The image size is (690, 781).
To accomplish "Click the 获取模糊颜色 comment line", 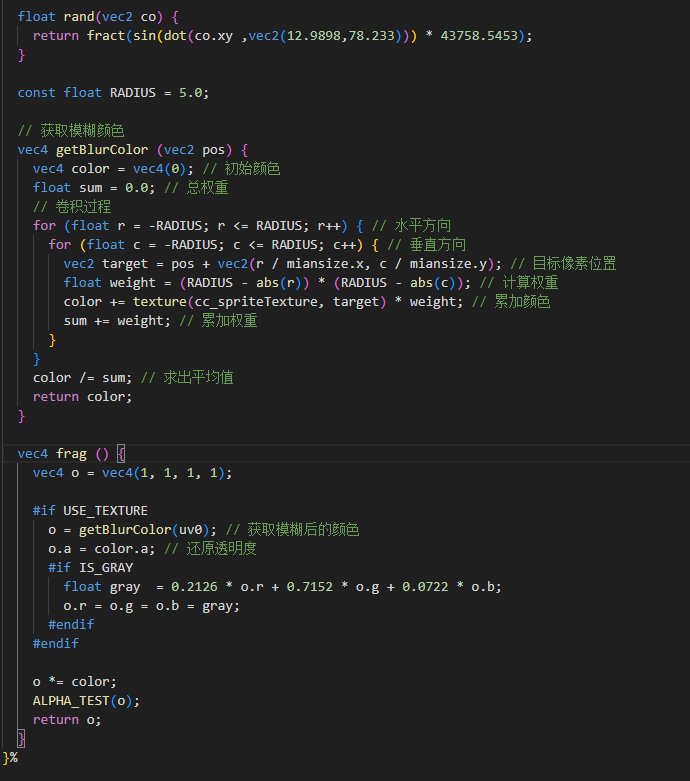I will 71,130.
